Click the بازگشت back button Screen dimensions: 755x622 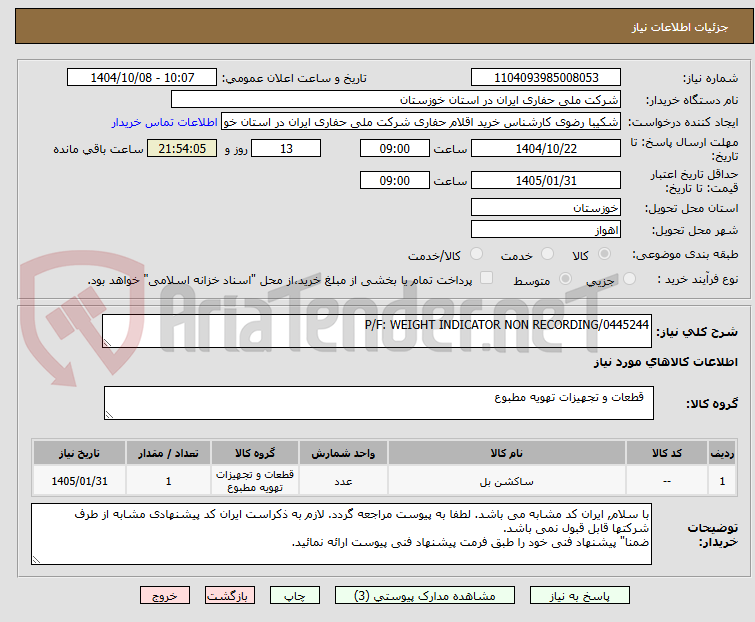click(230, 596)
